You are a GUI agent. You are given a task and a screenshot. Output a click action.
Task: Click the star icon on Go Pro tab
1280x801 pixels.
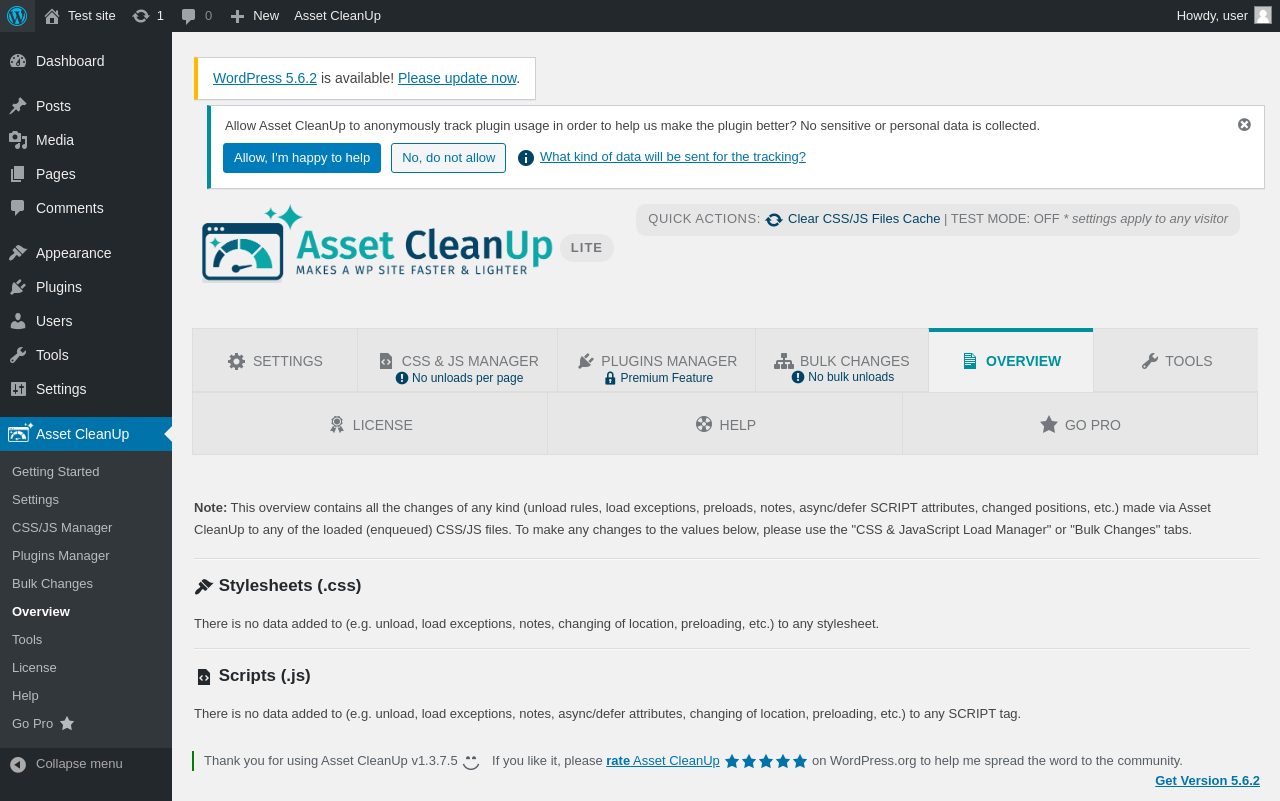click(x=1049, y=424)
